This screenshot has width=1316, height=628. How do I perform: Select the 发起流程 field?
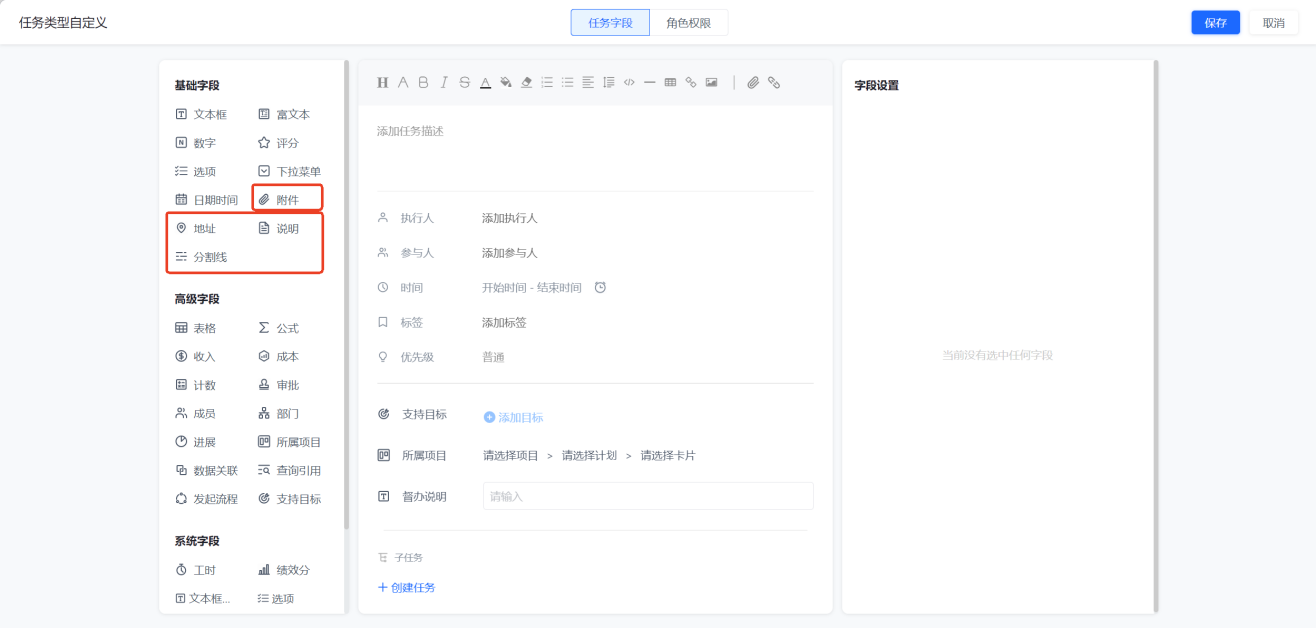click(x=207, y=499)
